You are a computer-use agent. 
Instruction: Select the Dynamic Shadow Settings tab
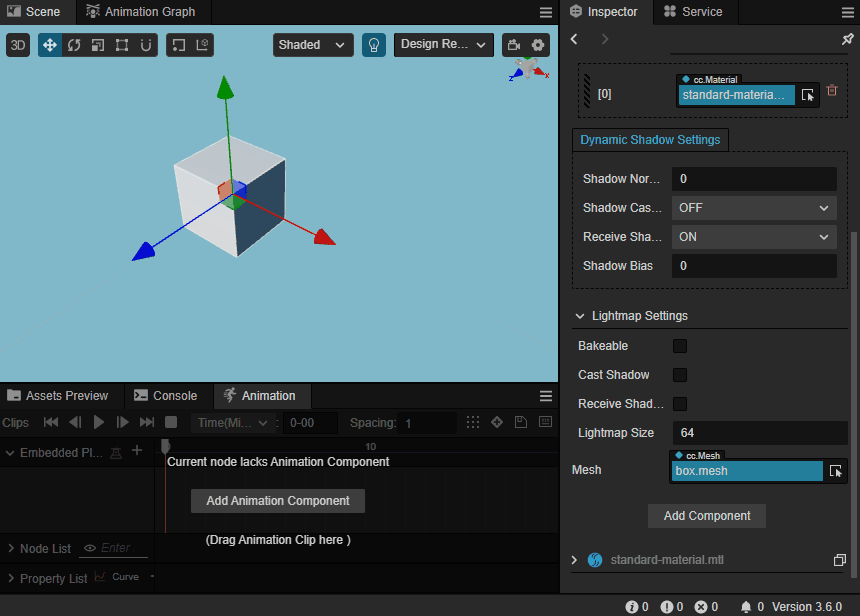pyautogui.click(x=650, y=140)
